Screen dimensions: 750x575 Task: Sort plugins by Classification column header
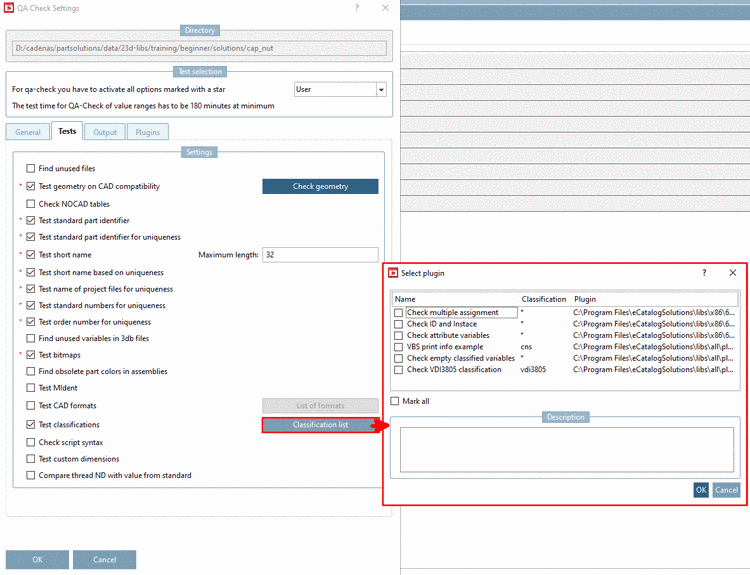coord(545,299)
